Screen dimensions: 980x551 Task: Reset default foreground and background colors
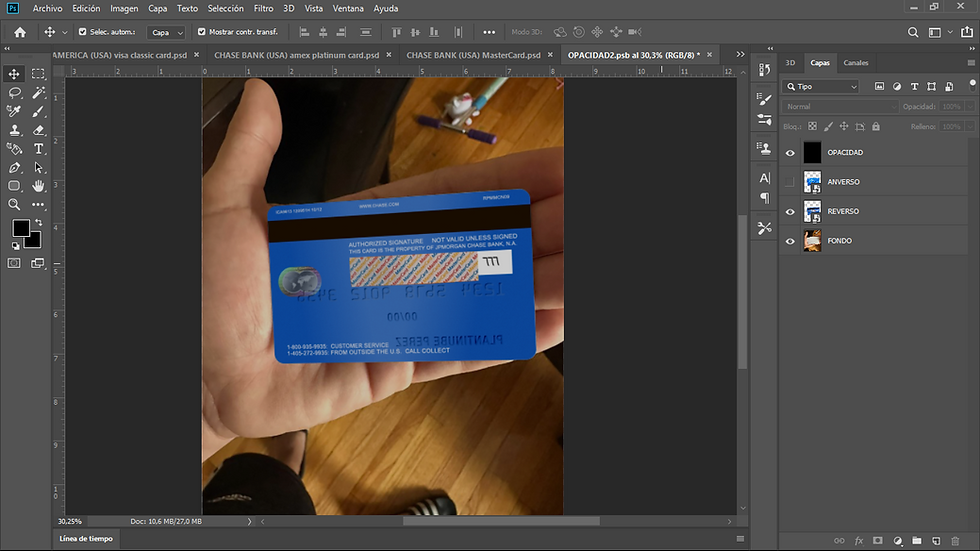coord(16,246)
